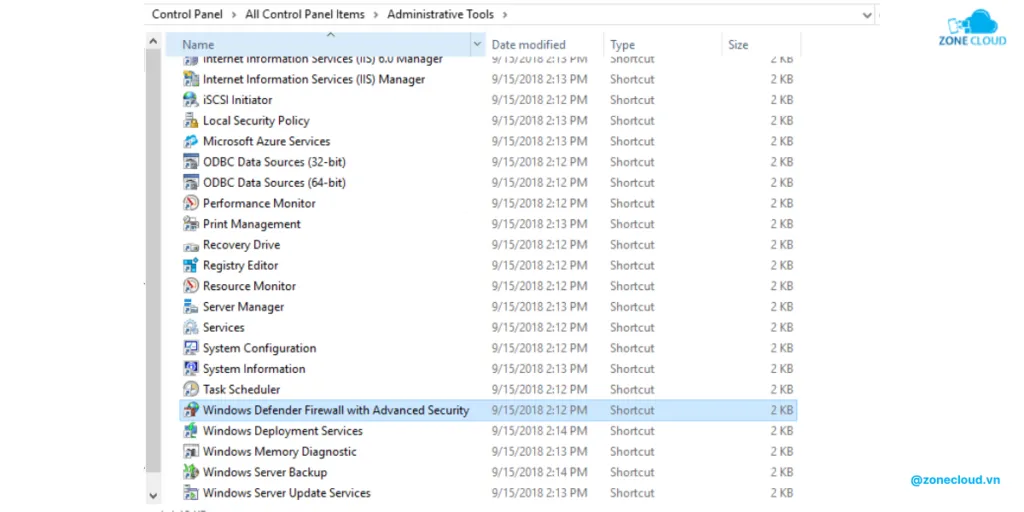Screen dimensions: 1024x512
Task: Select the Windows Server Backup file name
Action: click(264, 472)
